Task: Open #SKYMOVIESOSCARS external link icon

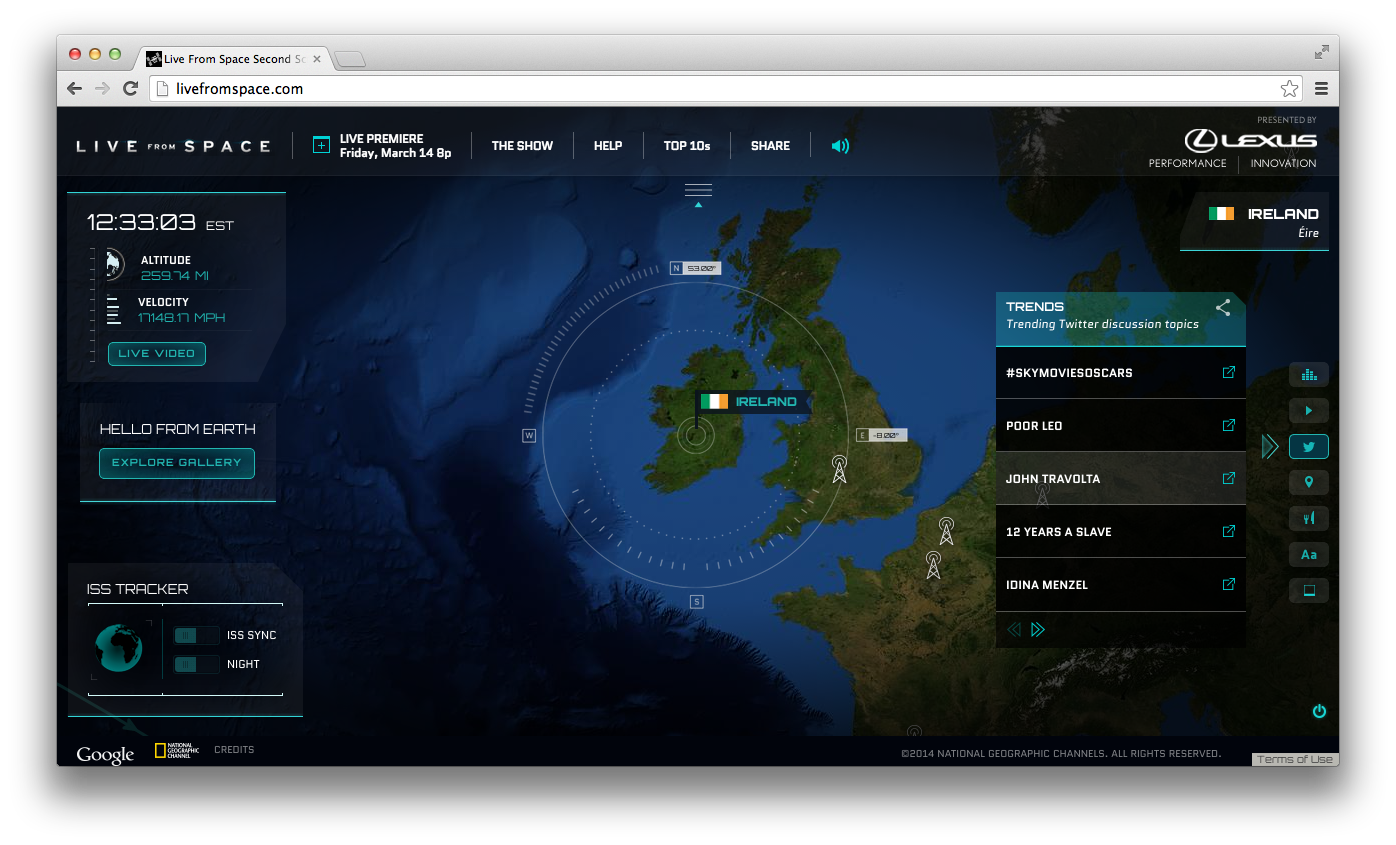Action: point(1228,372)
